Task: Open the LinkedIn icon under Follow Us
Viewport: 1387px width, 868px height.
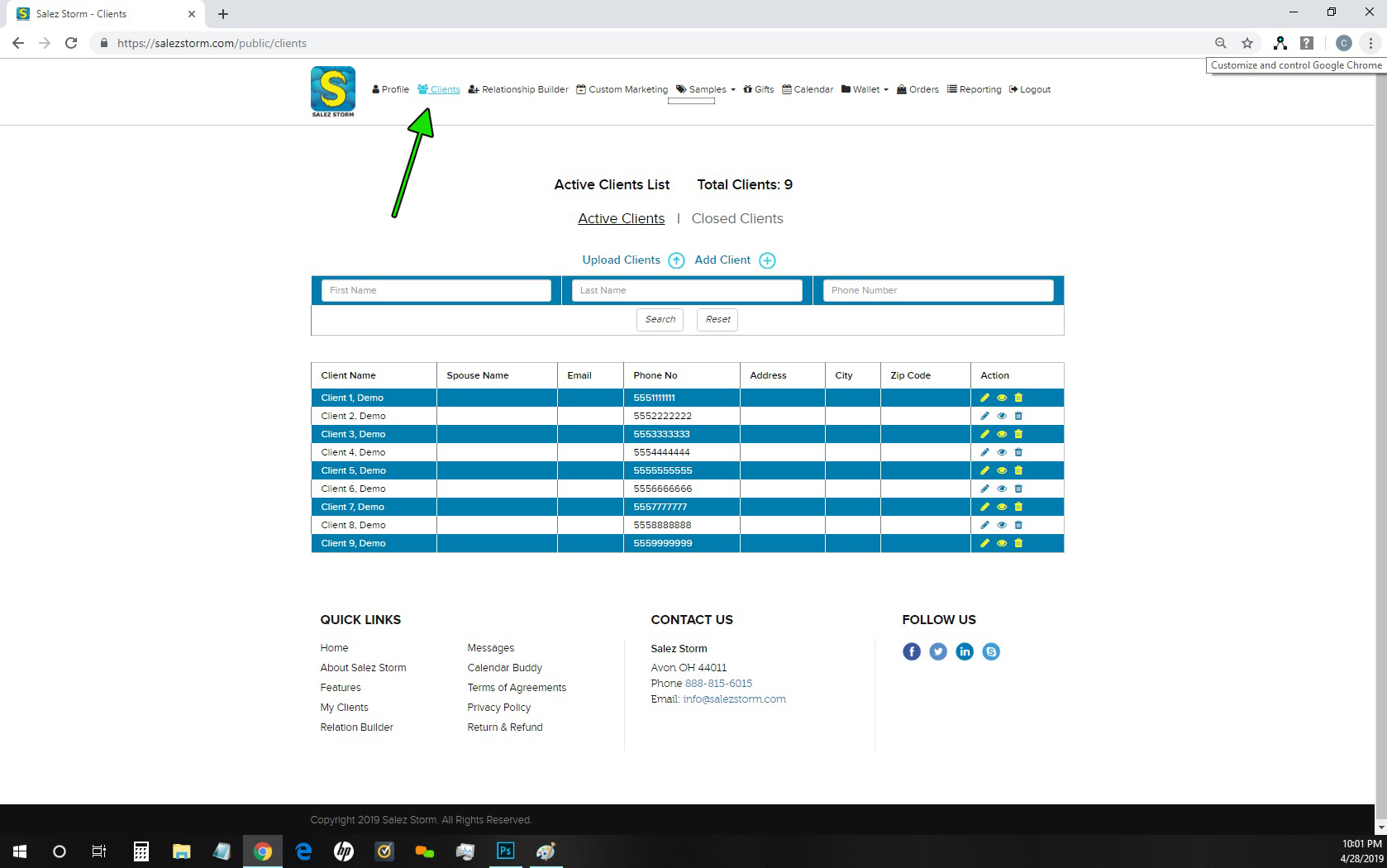Action: [964, 651]
